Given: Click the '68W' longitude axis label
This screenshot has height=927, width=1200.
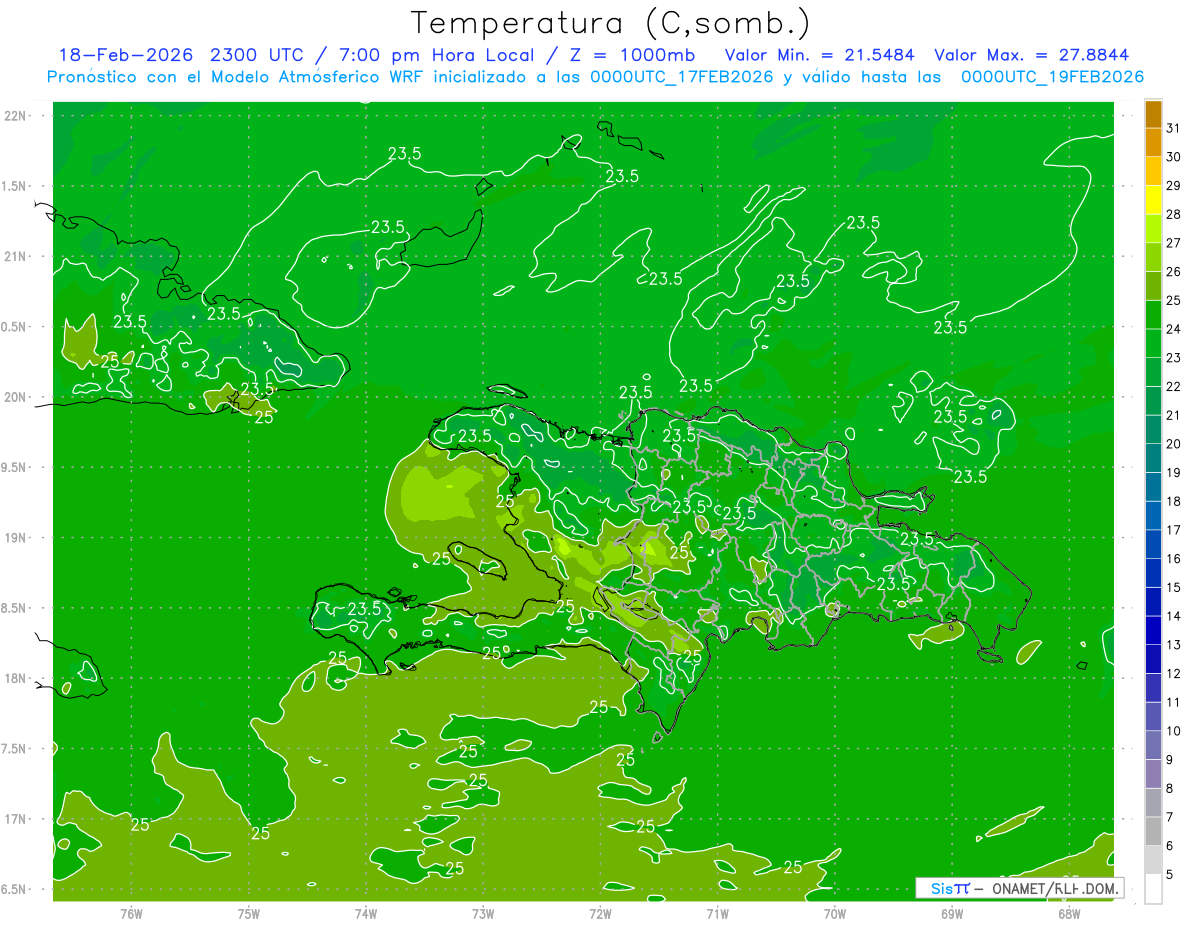Looking at the screenshot, I should tap(1069, 913).
